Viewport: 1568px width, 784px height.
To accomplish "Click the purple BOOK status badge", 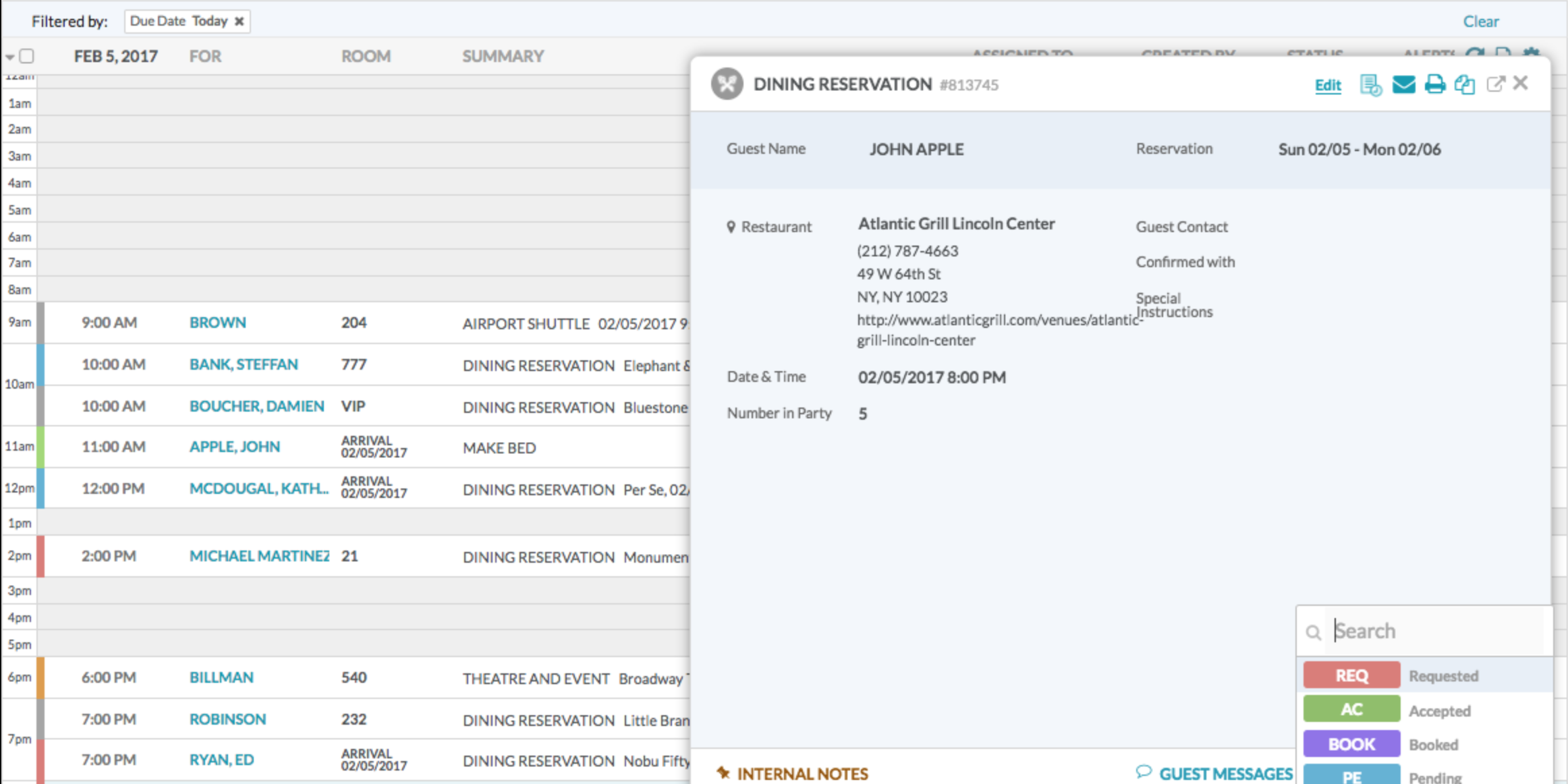I will [x=1351, y=744].
